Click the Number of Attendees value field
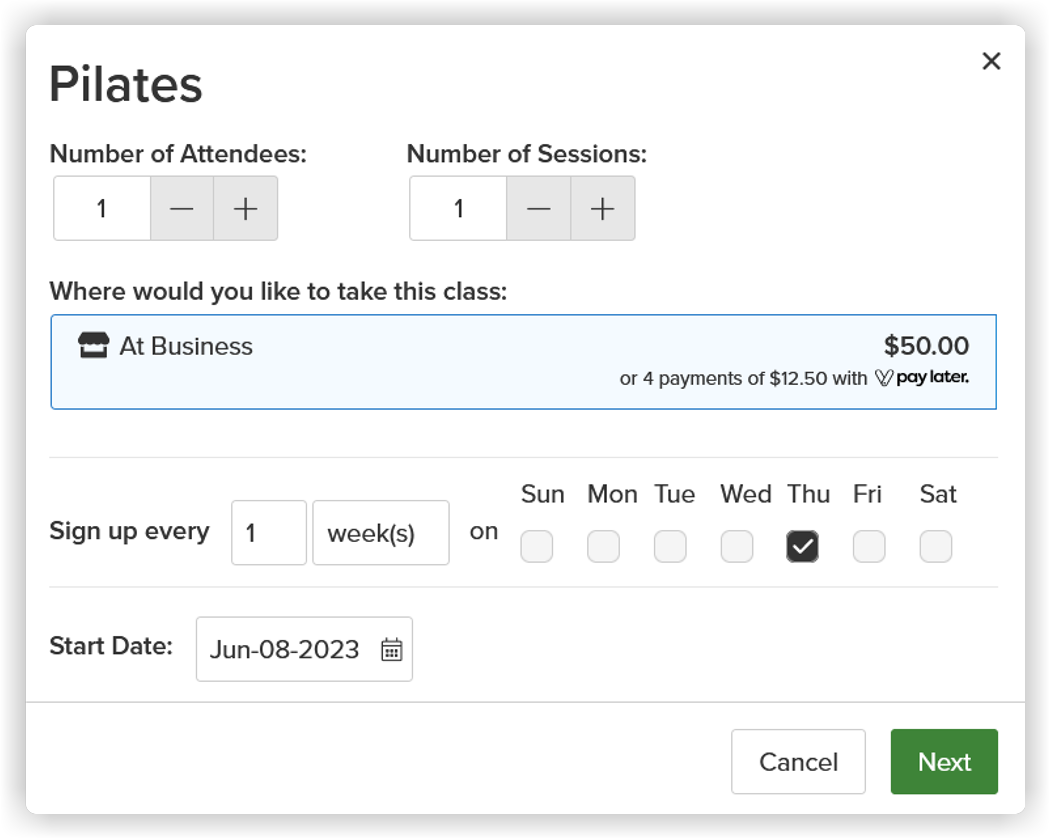 click(102, 208)
